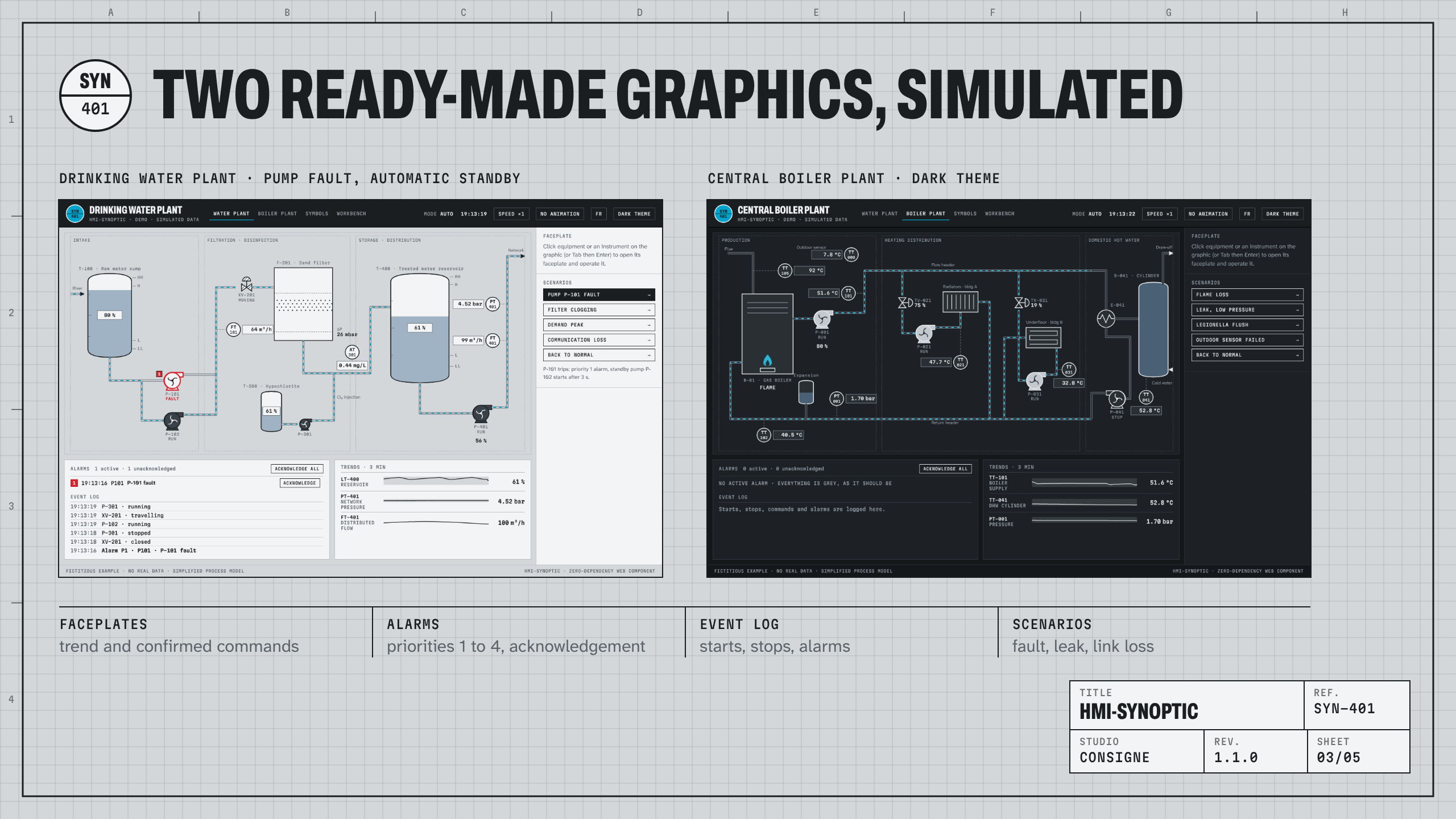1456x819 pixels.
Task: Select standby pump P-102 in water plant
Action: 172,421
